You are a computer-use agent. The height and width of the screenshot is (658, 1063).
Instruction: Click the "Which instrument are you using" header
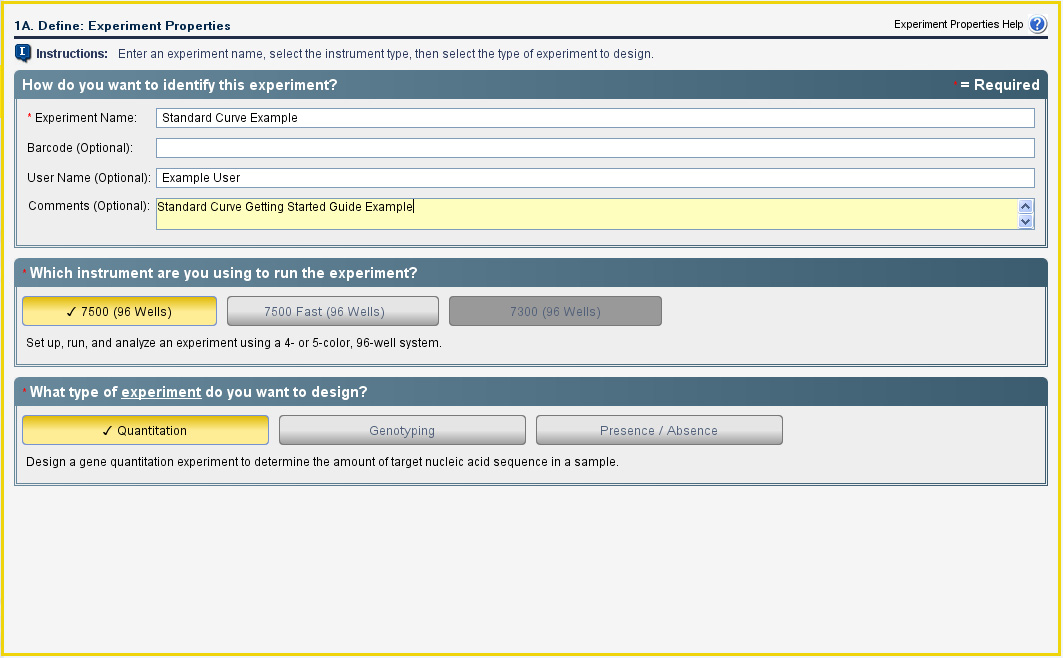tap(223, 273)
